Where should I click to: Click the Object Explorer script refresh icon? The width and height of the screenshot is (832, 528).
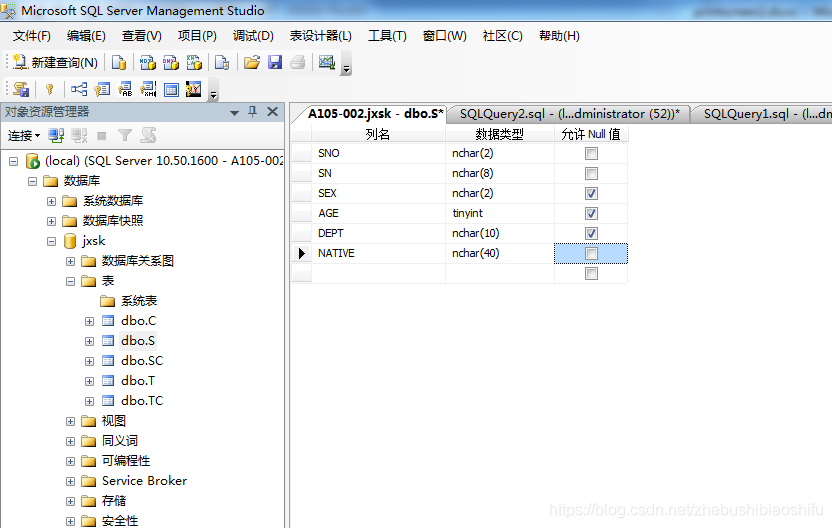tap(148, 136)
